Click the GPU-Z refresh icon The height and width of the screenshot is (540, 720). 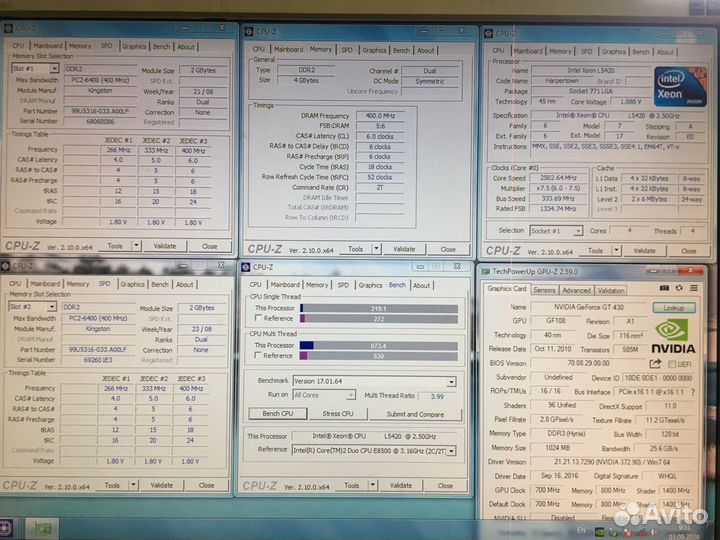[x=679, y=288]
